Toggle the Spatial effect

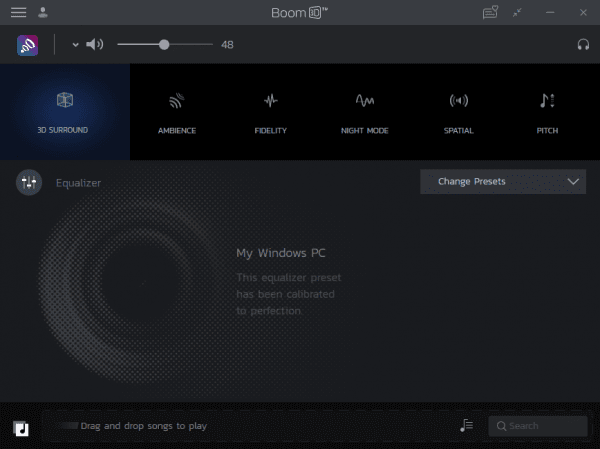click(x=458, y=113)
